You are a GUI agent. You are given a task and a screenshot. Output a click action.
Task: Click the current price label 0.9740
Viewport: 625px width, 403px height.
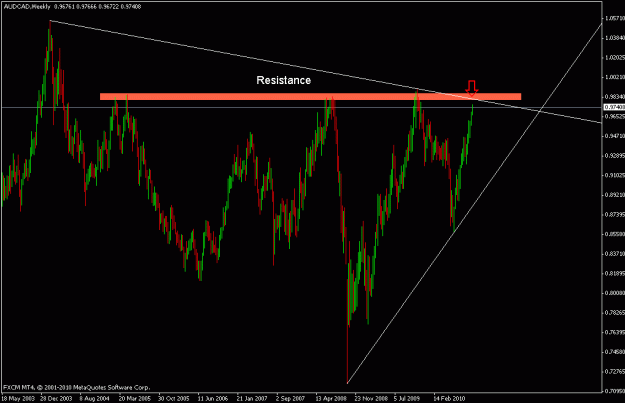click(614, 107)
